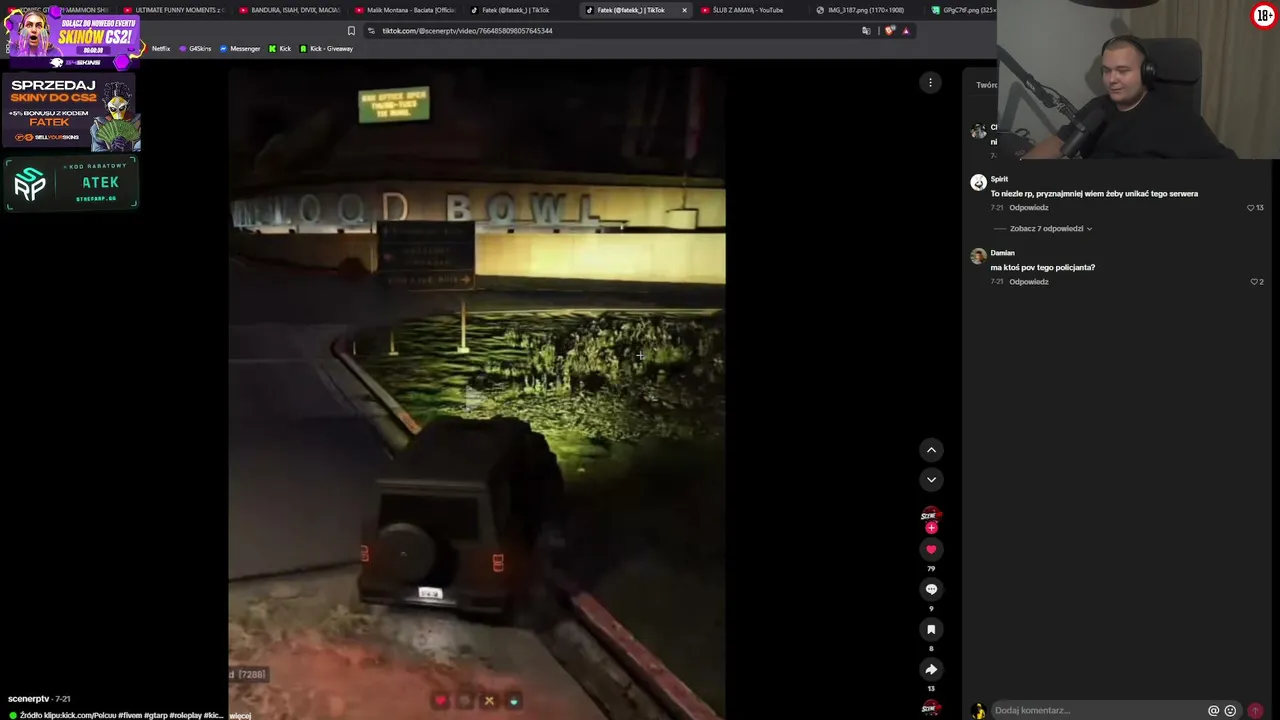Open the Kick bookmark
The image size is (1280, 720).
tap(280, 49)
